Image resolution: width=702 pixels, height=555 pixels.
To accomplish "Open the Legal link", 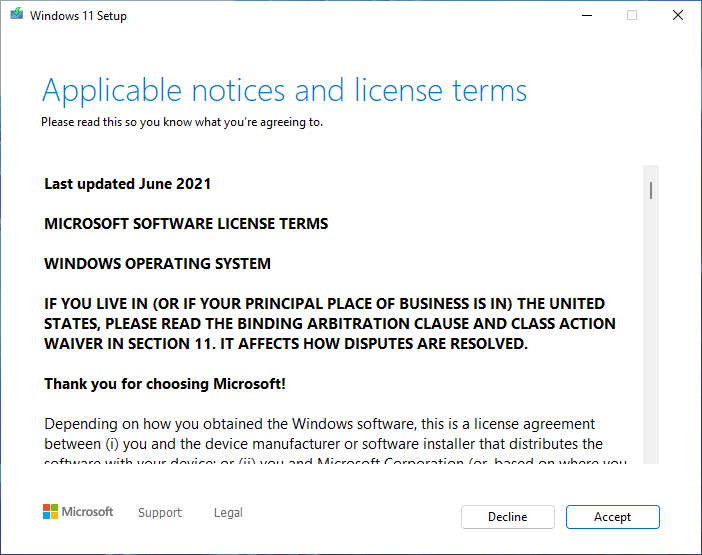I will (x=228, y=513).
